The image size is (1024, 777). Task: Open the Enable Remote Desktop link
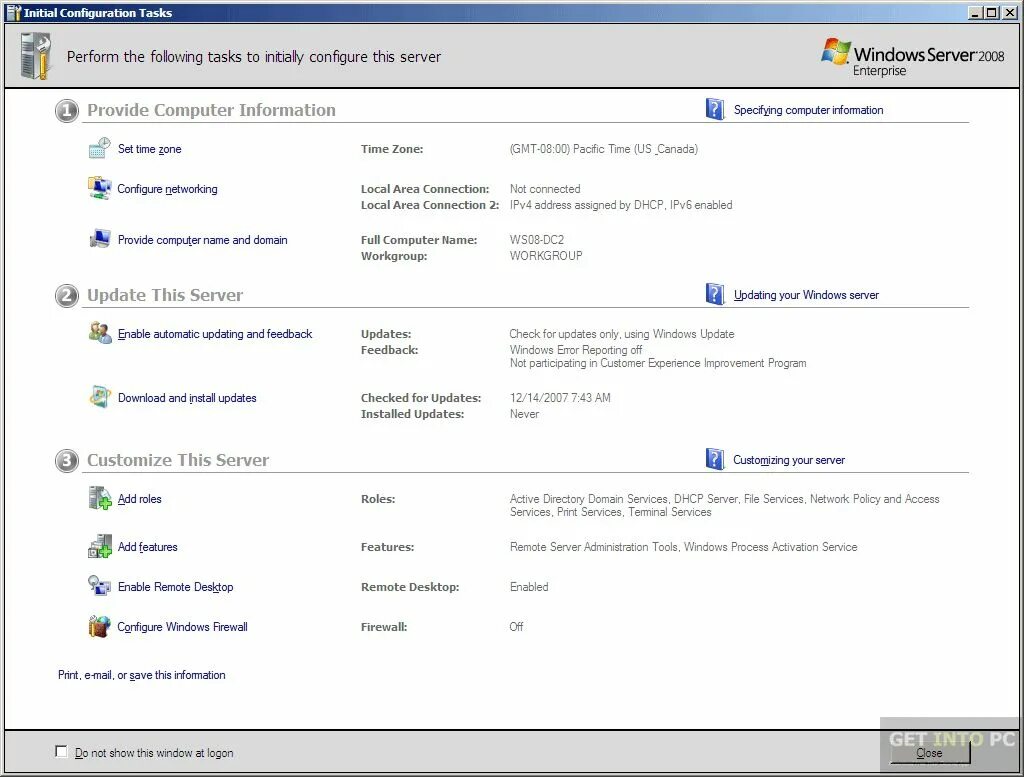coord(175,587)
